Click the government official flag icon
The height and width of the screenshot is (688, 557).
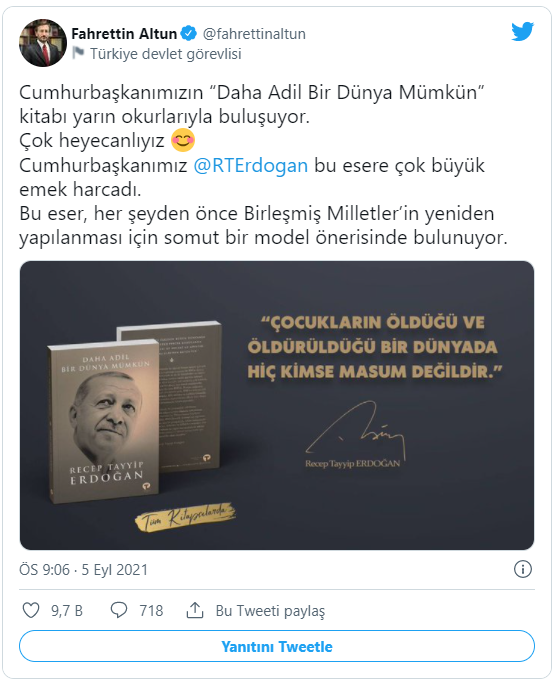point(78,53)
